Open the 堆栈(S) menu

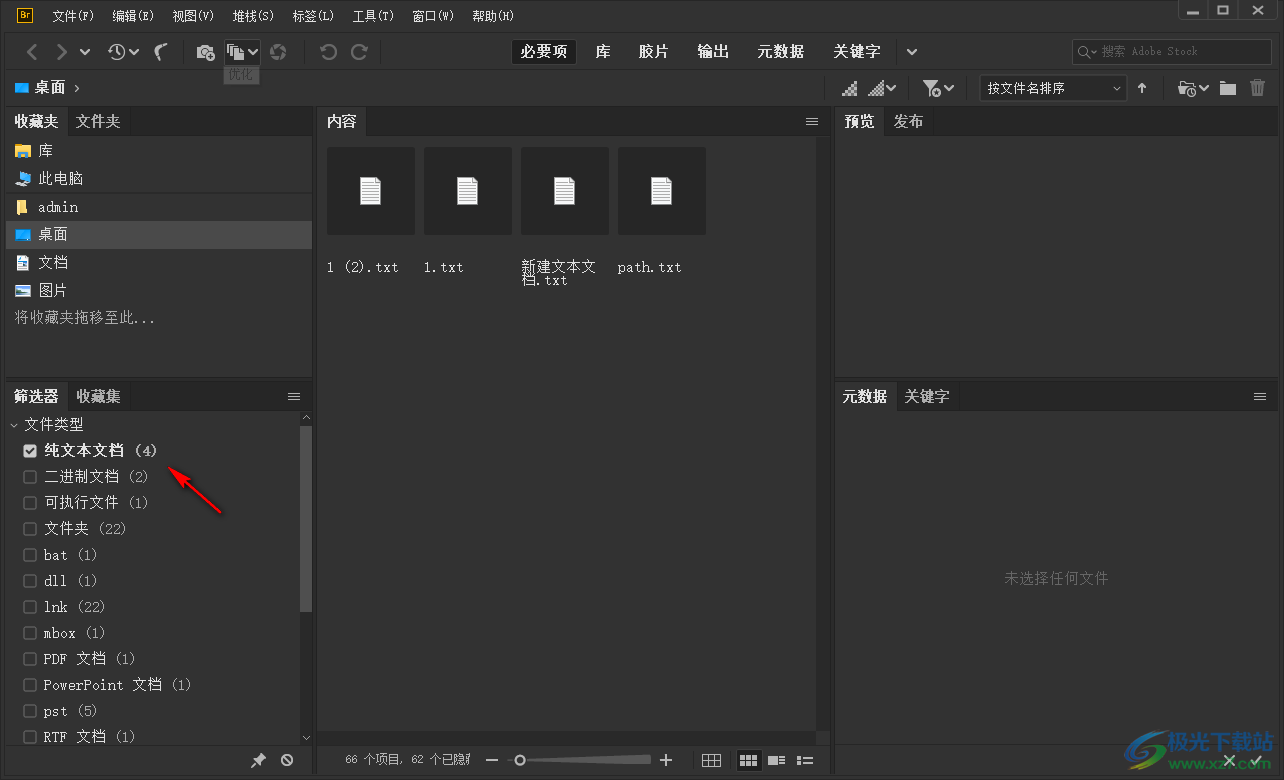click(x=253, y=16)
